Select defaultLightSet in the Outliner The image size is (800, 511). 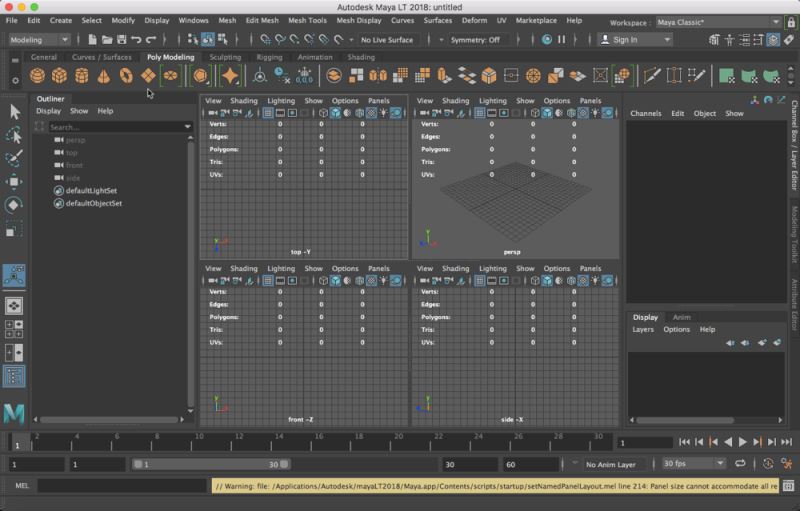[x=91, y=191]
